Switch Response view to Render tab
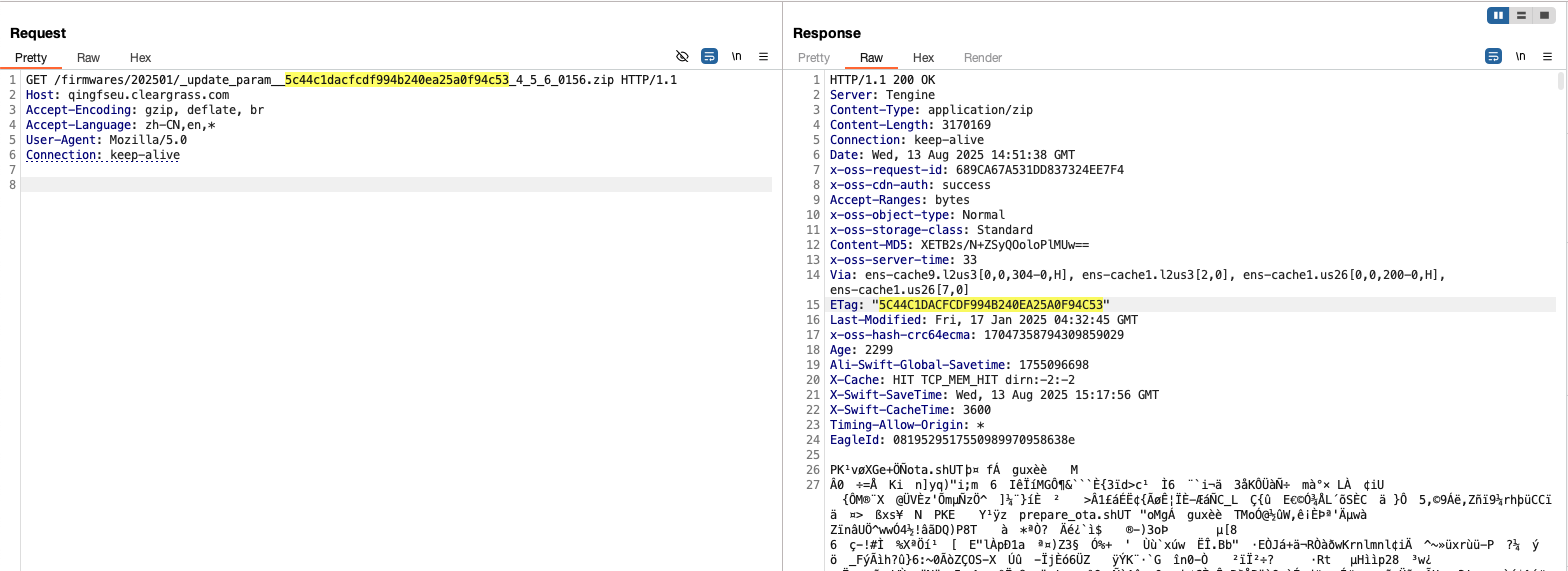Viewport: 1568px width, 571px height. (x=983, y=58)
